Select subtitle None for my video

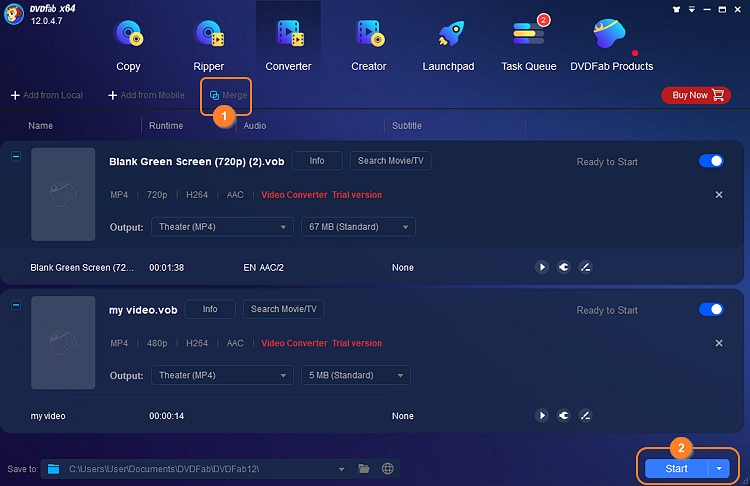[403, 416]
